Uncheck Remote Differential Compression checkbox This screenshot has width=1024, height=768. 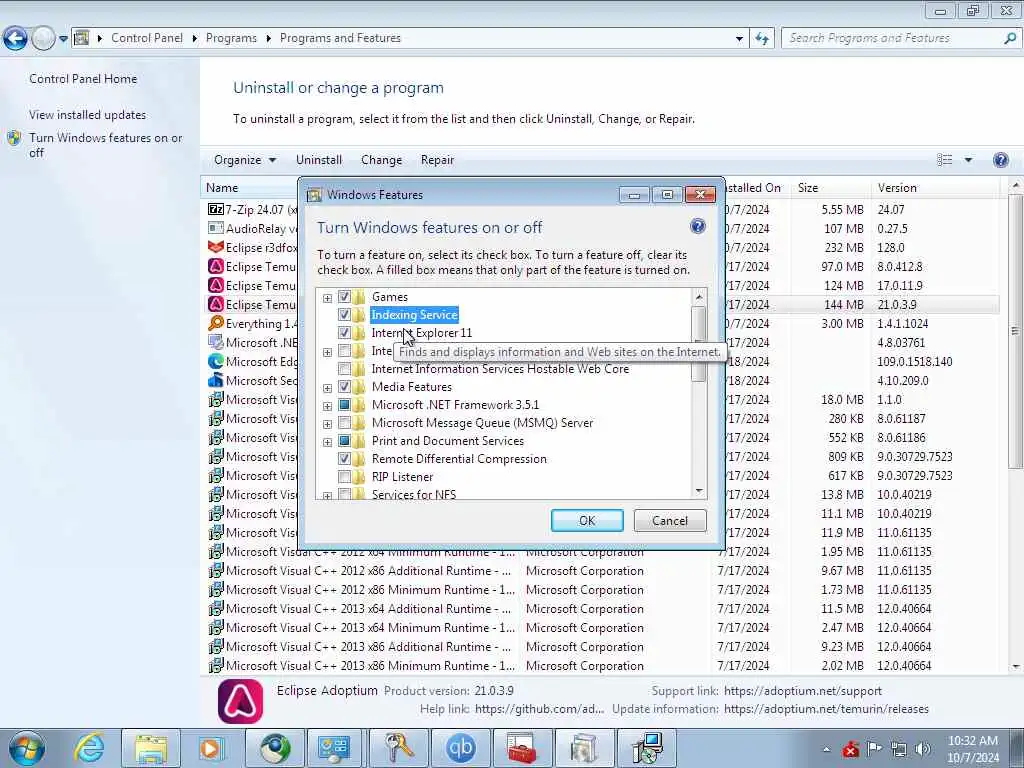pos(344,459)
